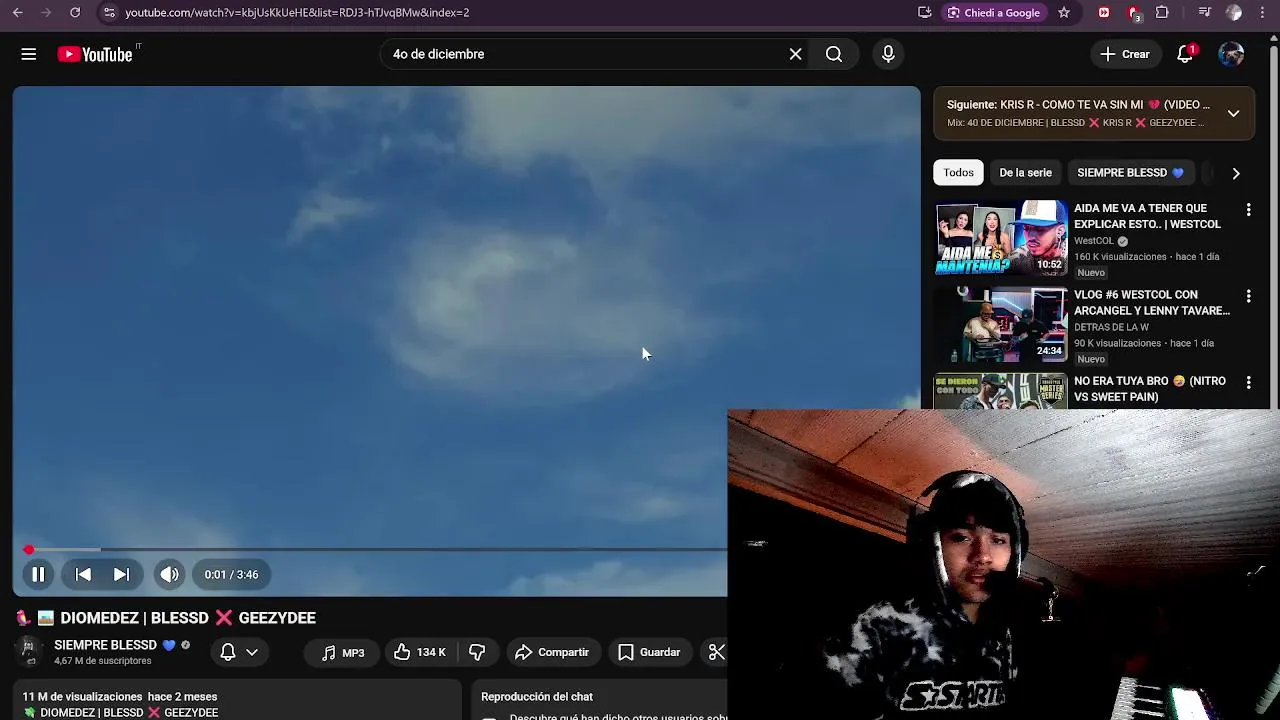Open the WestCOL channel name
Viewport: 1280px width, 720px height.
pyautogui.click(x=1094, y=241)
